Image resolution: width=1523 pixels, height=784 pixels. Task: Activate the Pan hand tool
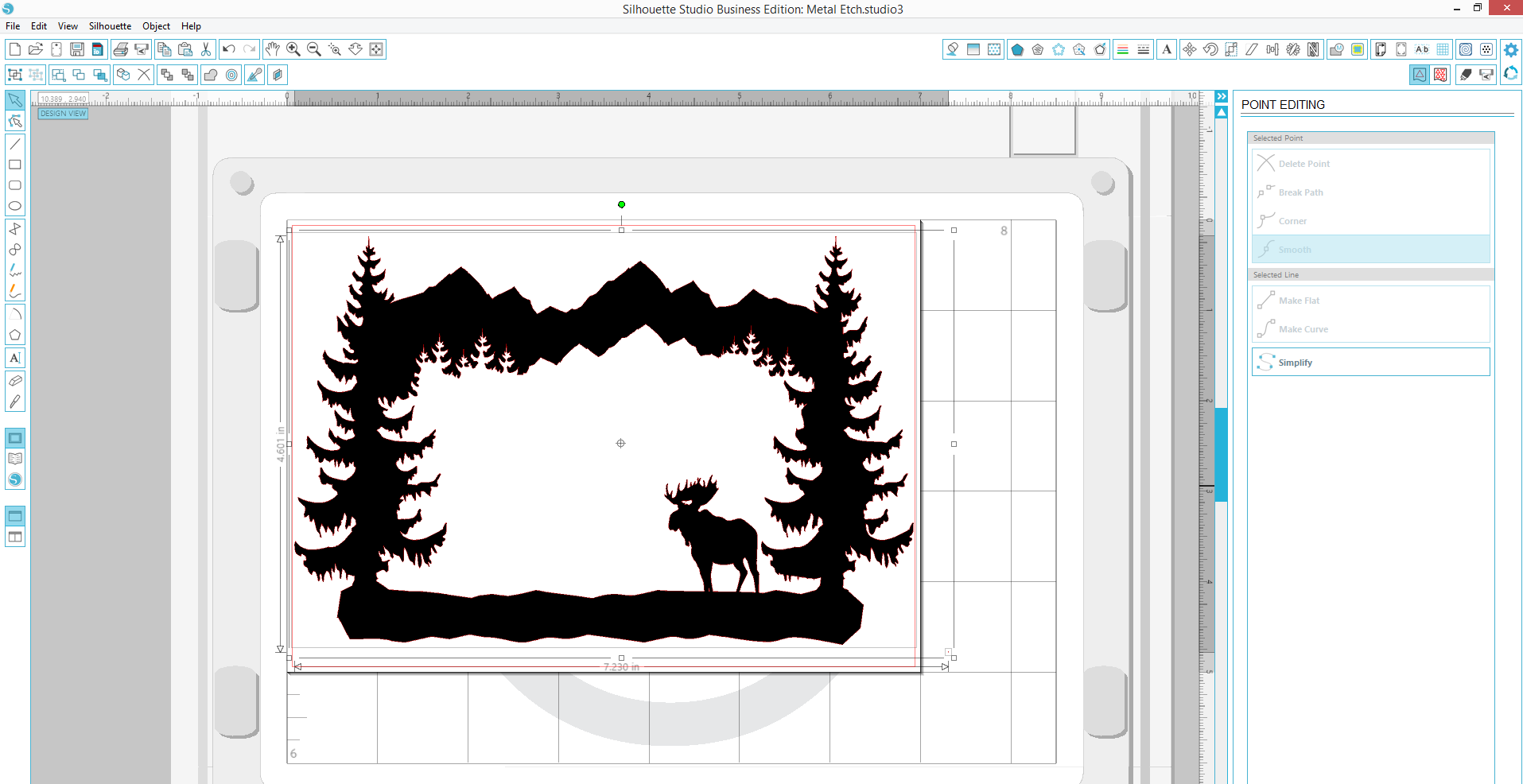click(x=273, y=49)
